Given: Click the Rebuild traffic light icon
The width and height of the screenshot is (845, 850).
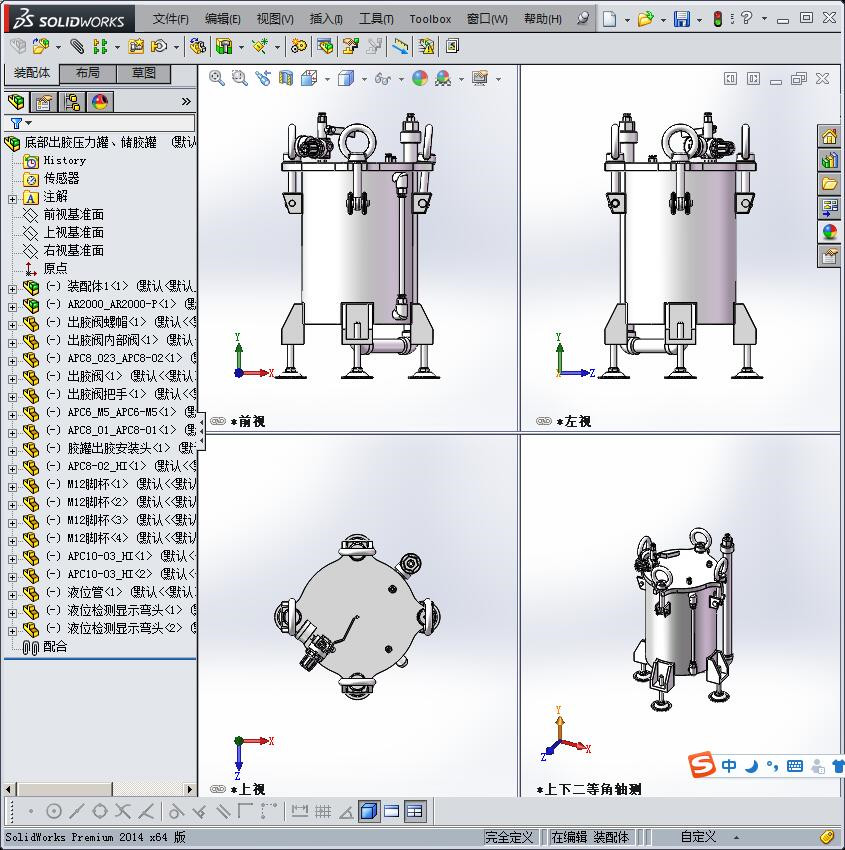Looking at the screenshot, I should 718,20.
